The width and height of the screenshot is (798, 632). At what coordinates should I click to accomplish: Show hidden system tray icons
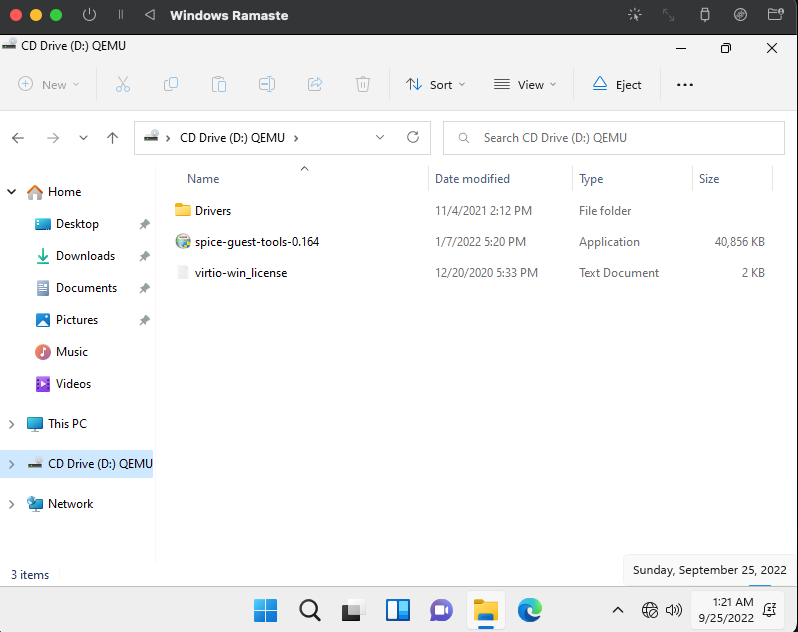[x=618, y=610]
